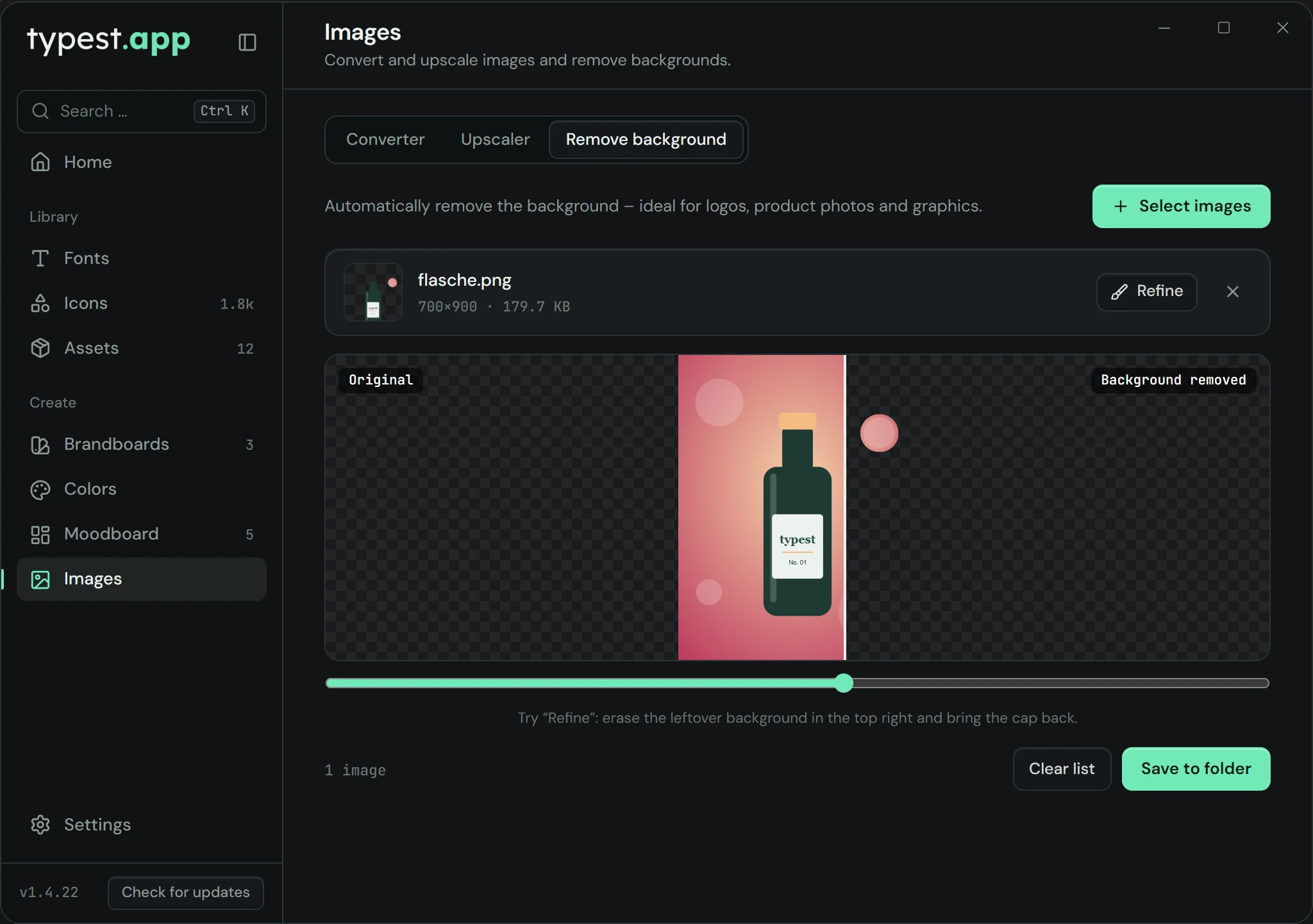
Task: Click the comparison divider line in preview
Action: (845, 507)
